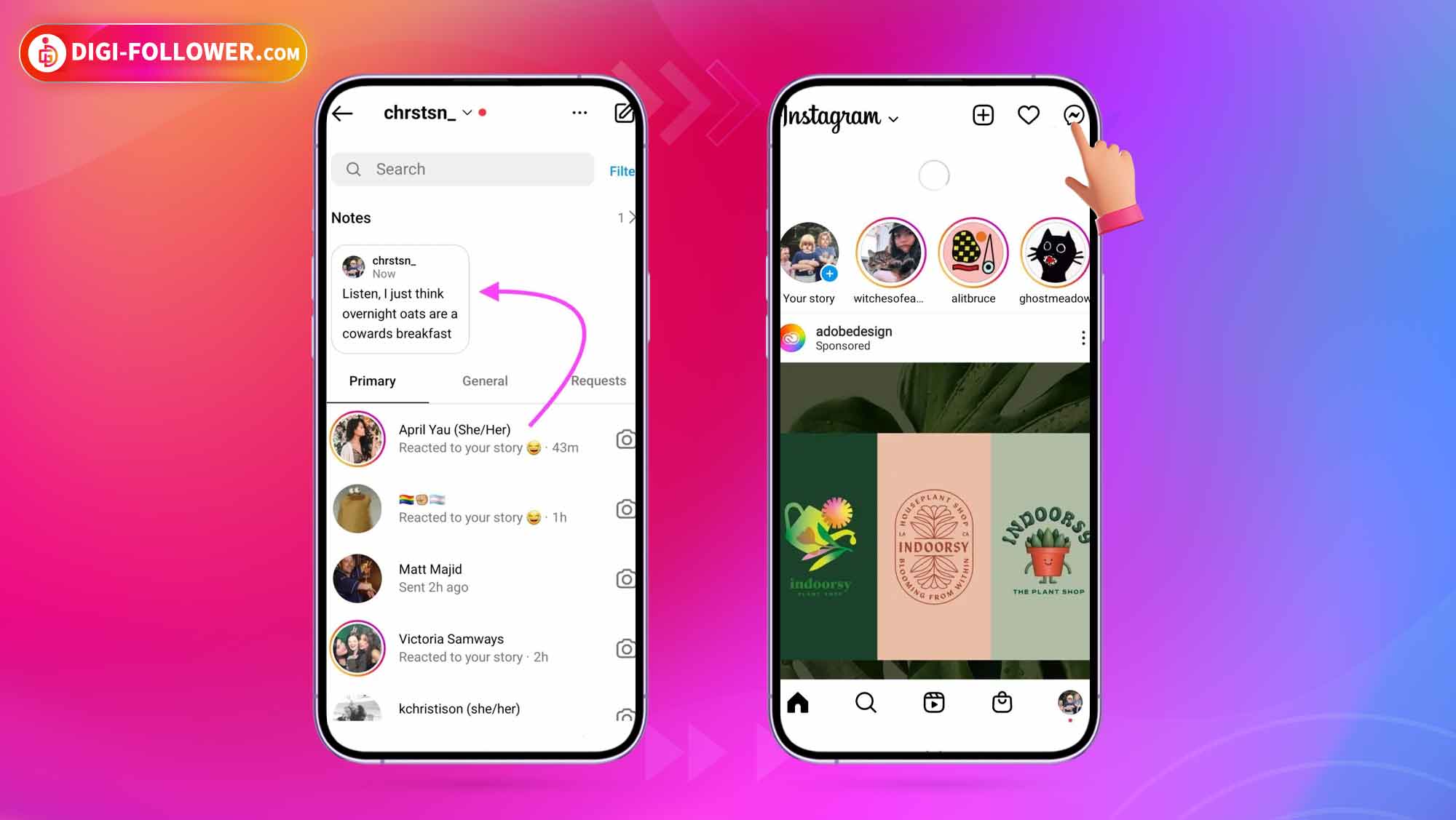Switch to the General tab in messages
Image resolution: width=1456 pixels, height=820 pixels.
[485, 381]
